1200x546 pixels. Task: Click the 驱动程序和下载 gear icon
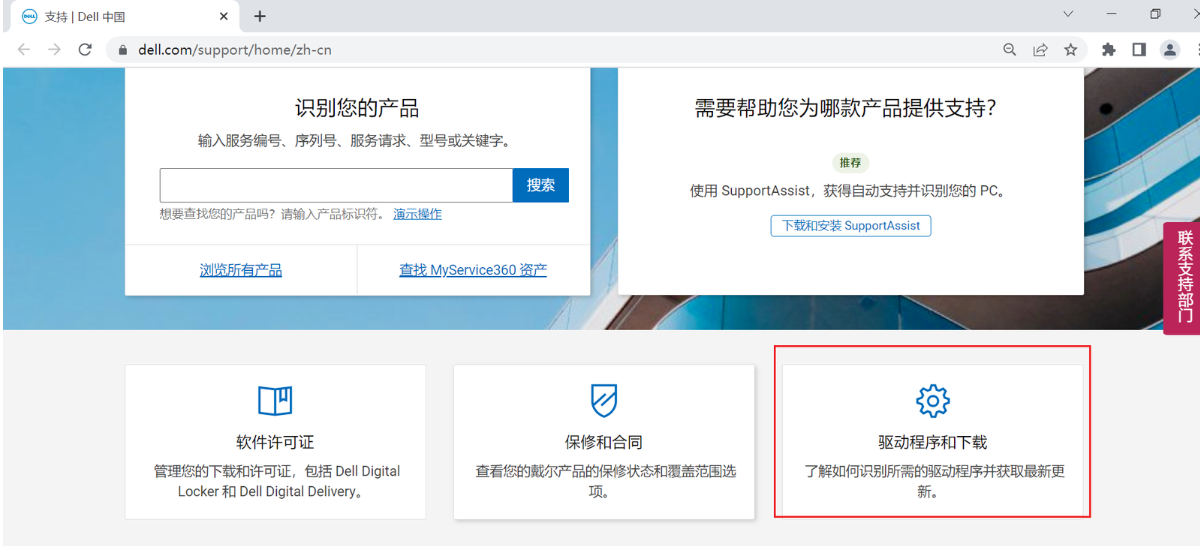(932, 400)
